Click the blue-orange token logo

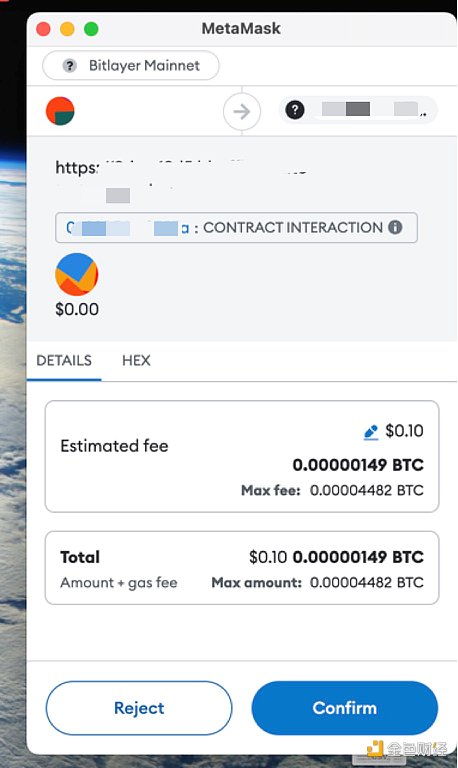point(77,274)
